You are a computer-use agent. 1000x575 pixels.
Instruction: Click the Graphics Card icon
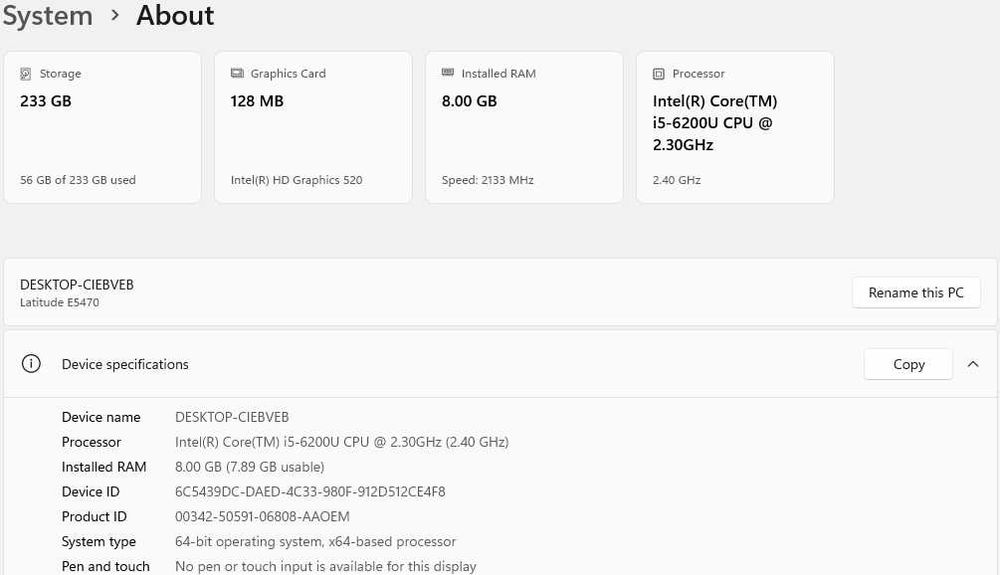[x=237, y=74]
